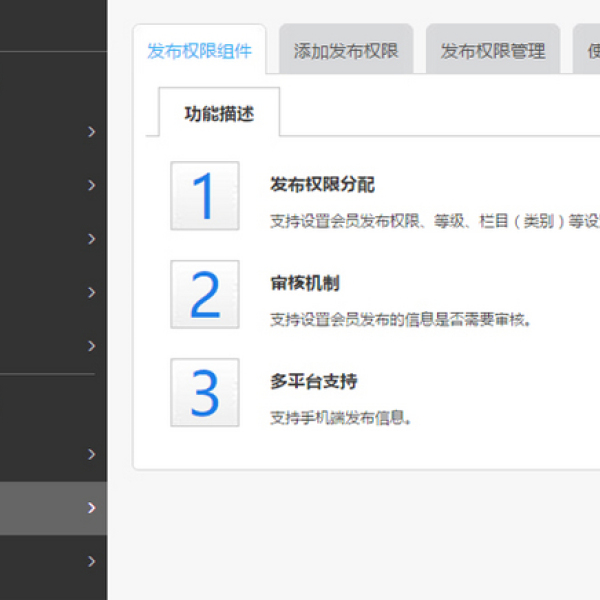Click the 支持手机端发布信息 description text
The width and height of the screenshot is (600, 600).
pyautogui.click(x=341, y=418)
